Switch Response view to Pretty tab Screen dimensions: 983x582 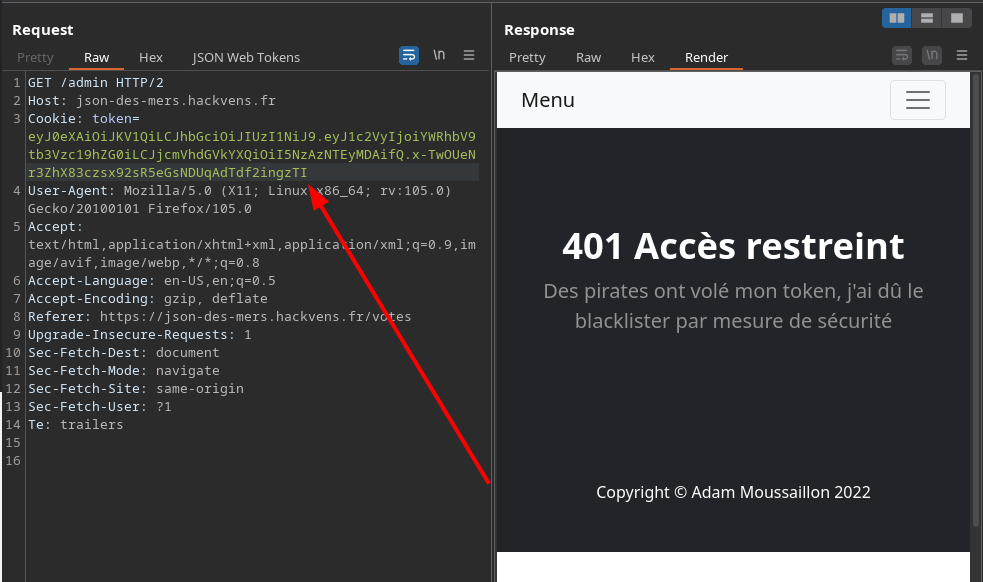tap(527, 58)
